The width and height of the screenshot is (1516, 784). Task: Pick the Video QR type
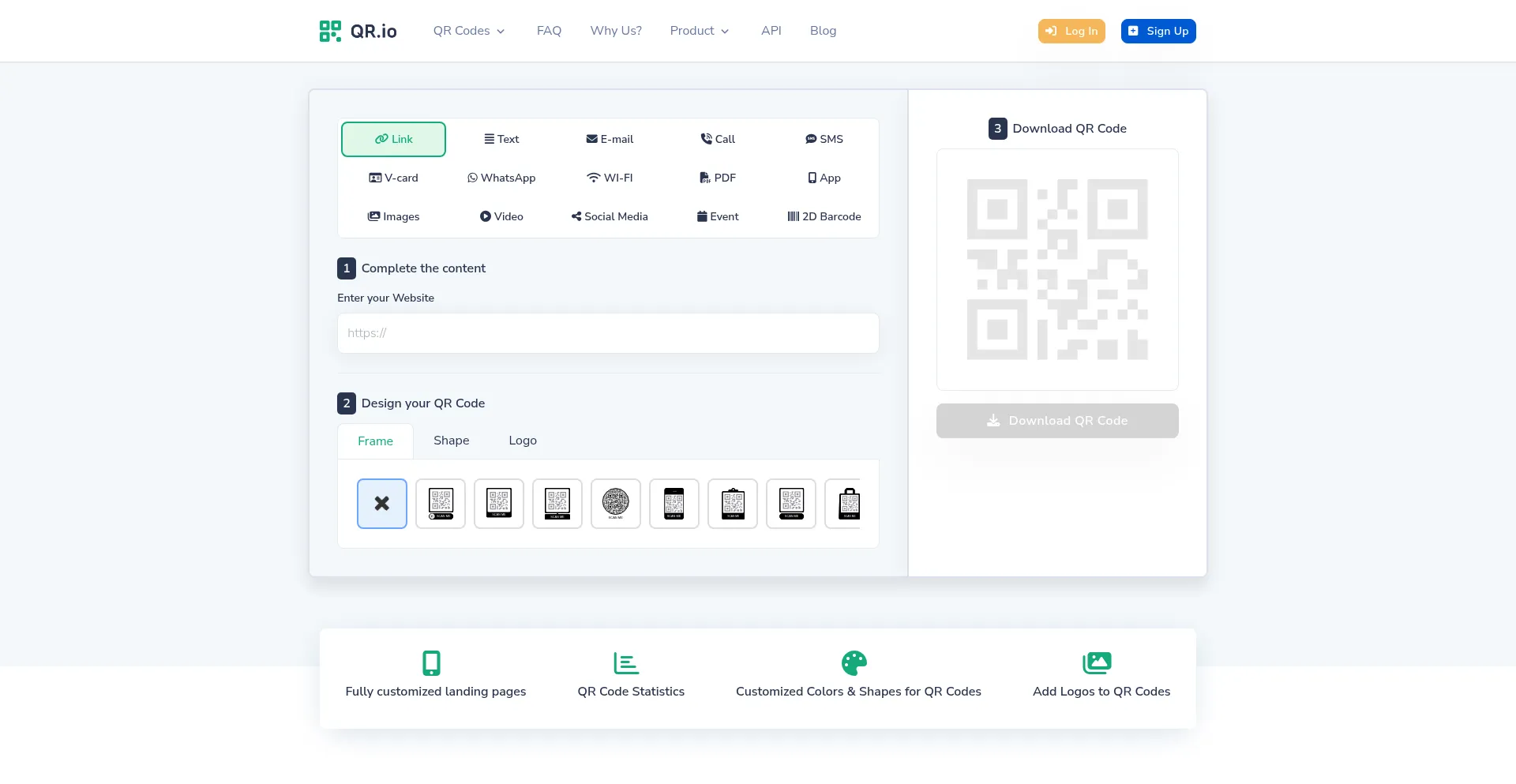point(501,216)
